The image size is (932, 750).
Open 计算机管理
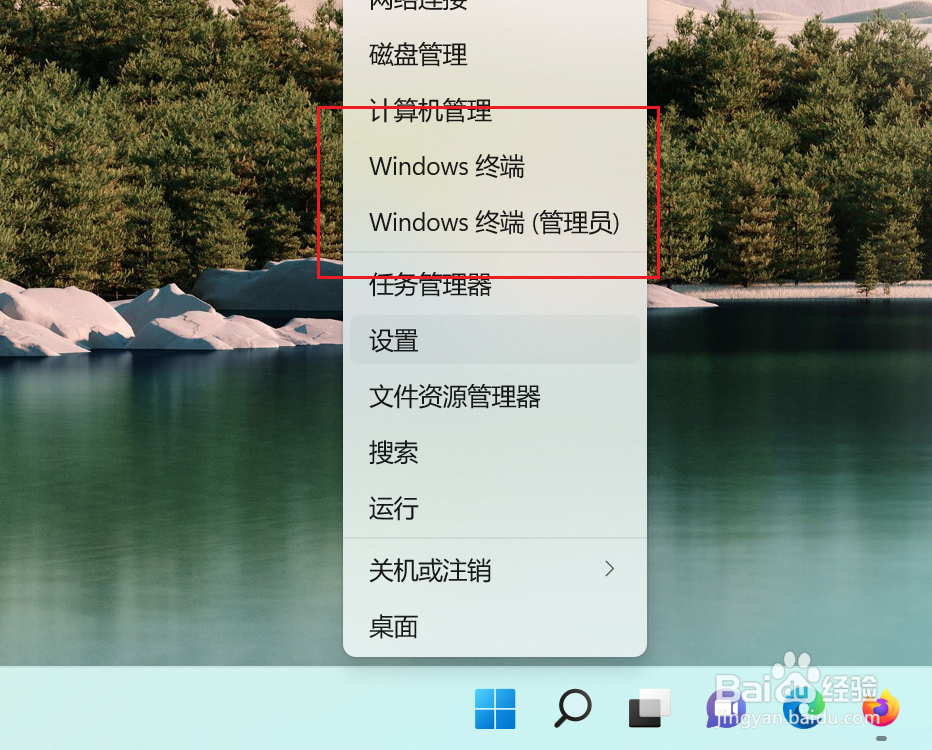pos(430,112)
